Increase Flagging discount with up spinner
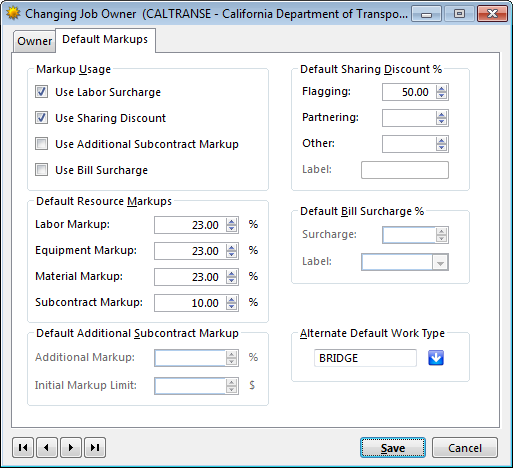513x468 pixels. 441,88
